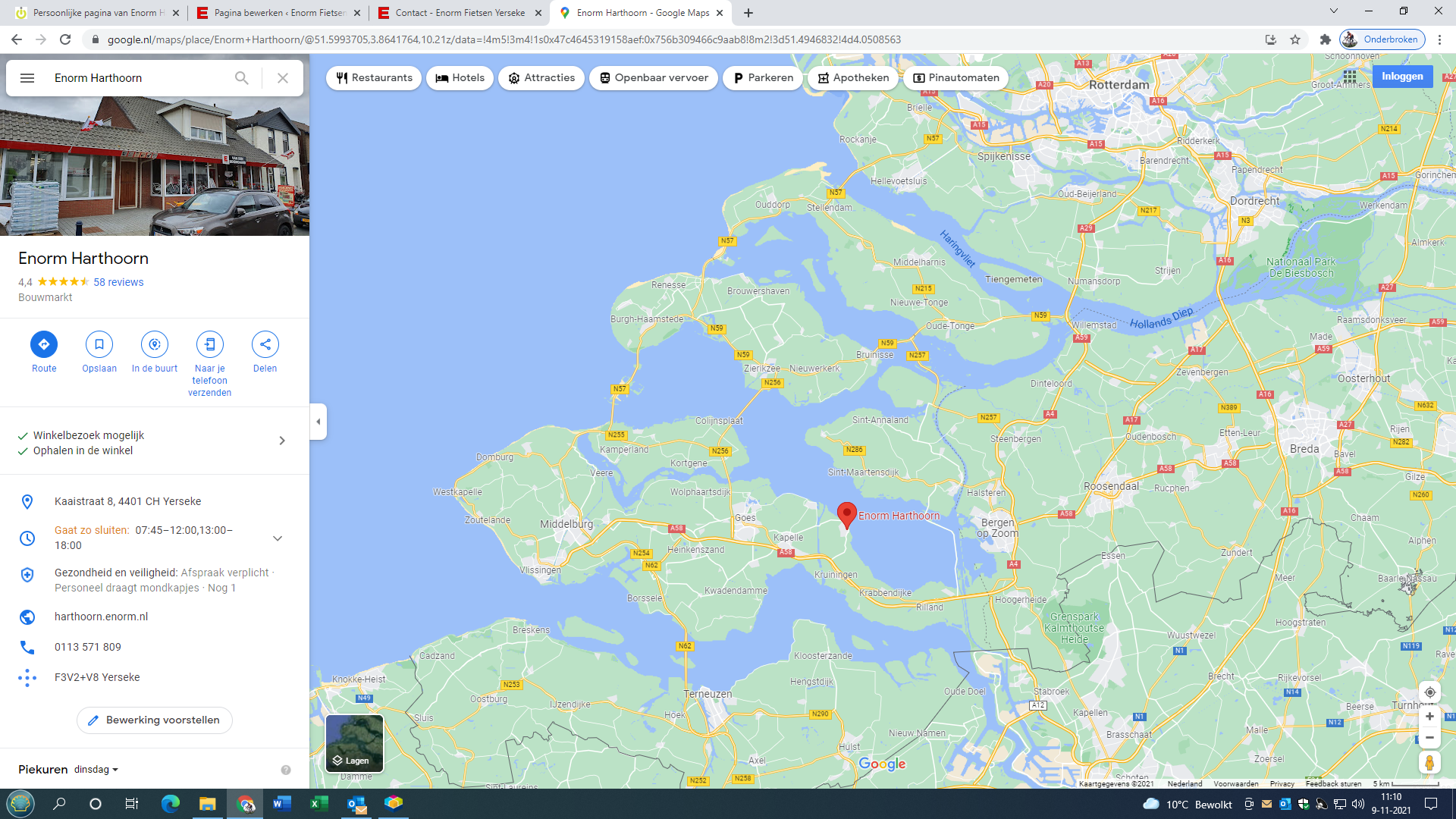The width and height of the screenshot is (1456, 819).
Task: Share the place with Delen icon
Action: [265, 344]
